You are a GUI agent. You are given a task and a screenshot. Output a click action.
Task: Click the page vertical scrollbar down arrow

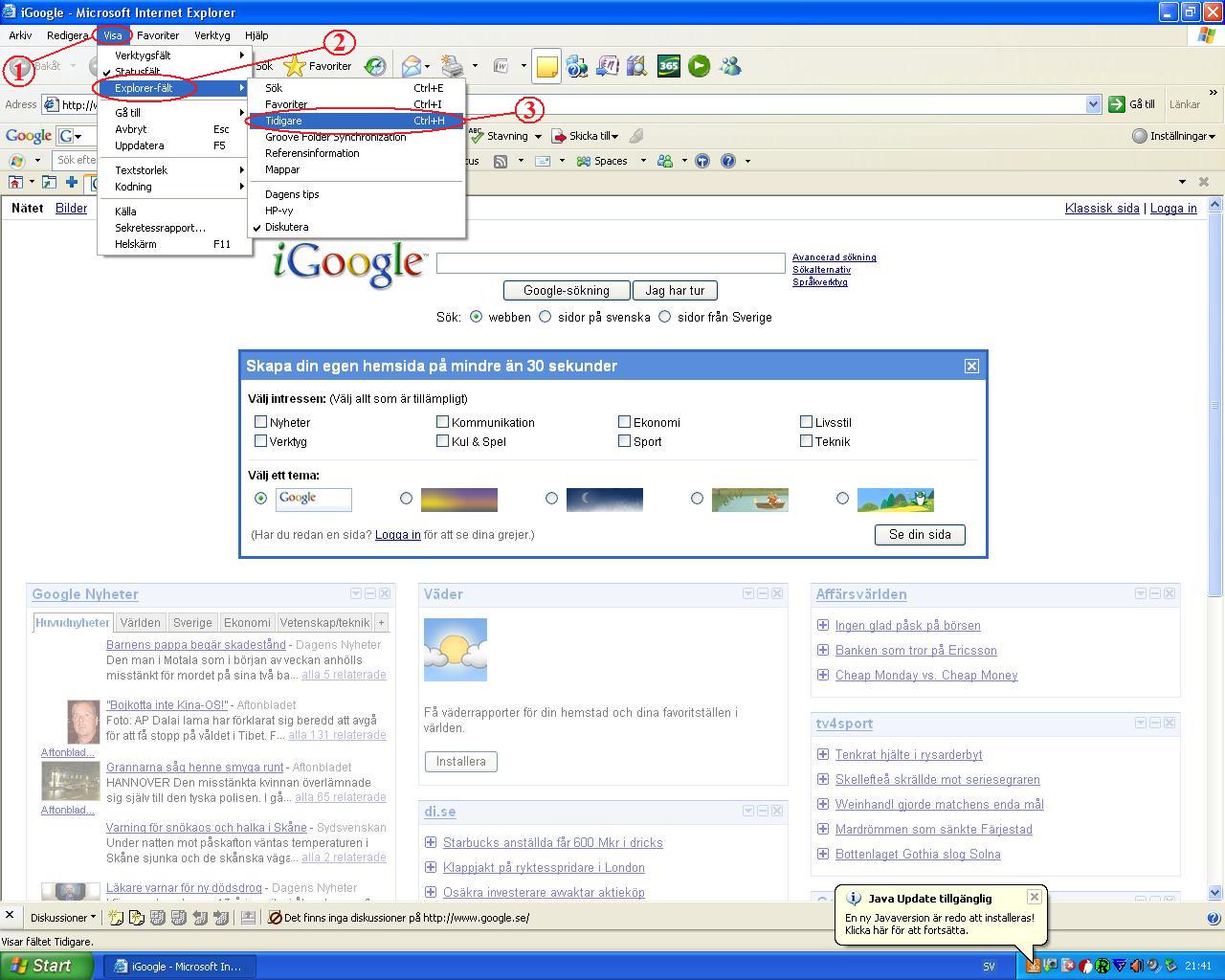click(1215, 892)
